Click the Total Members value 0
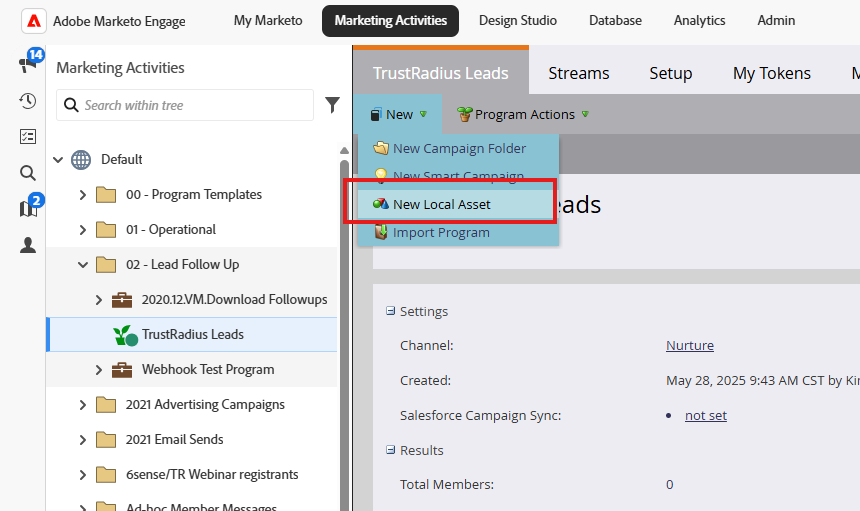 670,485
